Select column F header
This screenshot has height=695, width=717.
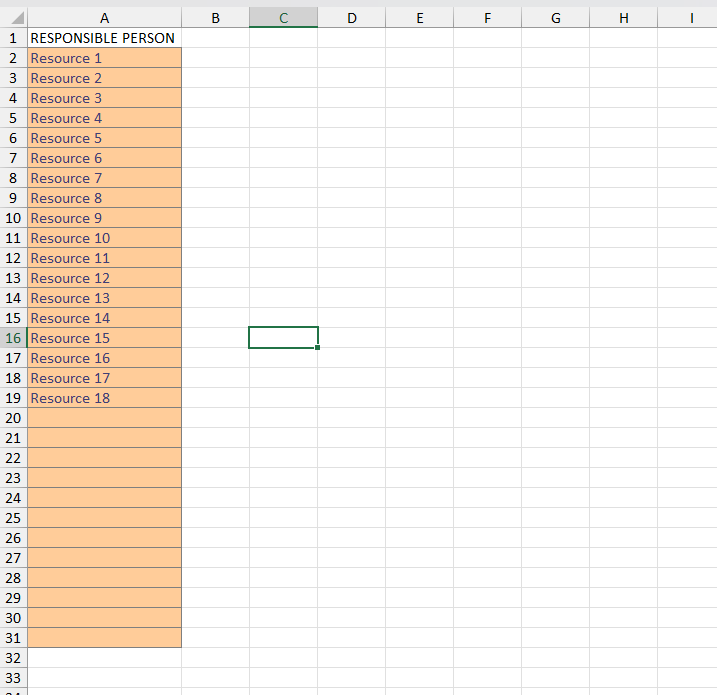tap(487, 18)
